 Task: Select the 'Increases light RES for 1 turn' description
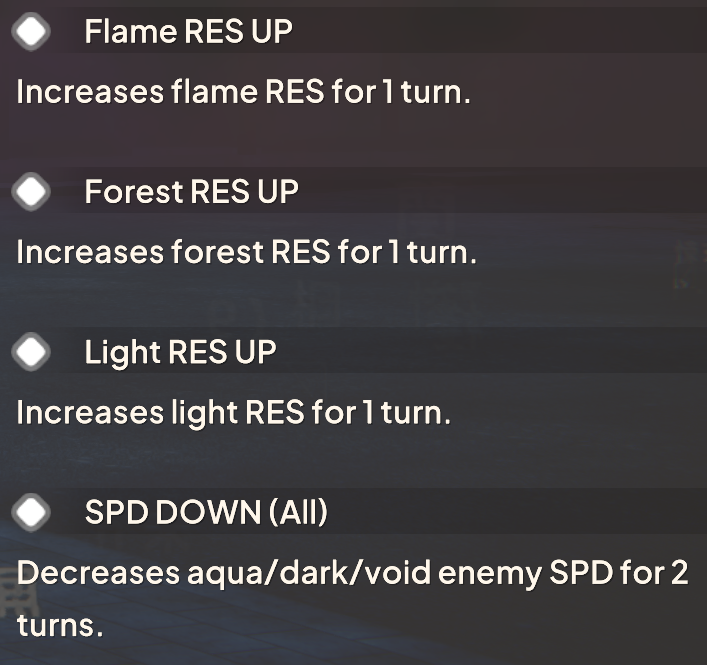pyautogui.click(x=234, y=413)
